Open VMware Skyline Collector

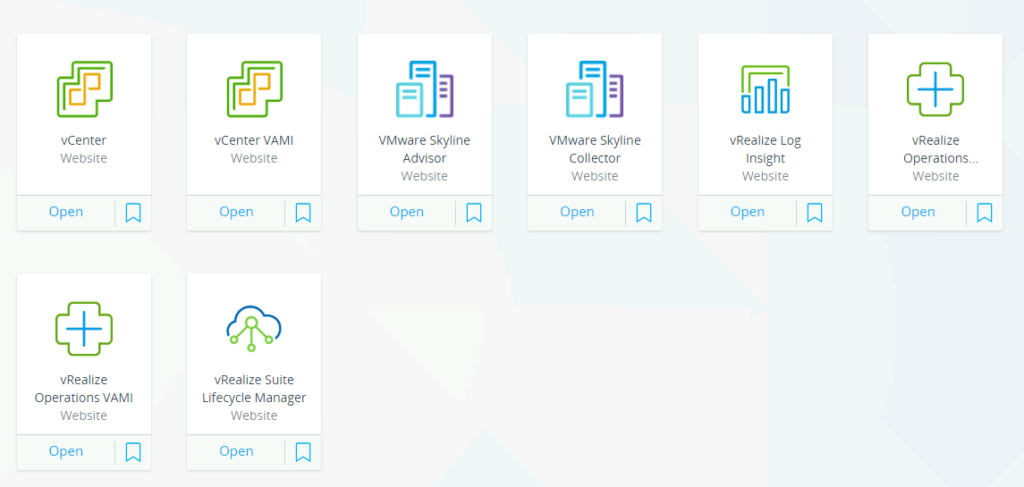tap(577, 212)
